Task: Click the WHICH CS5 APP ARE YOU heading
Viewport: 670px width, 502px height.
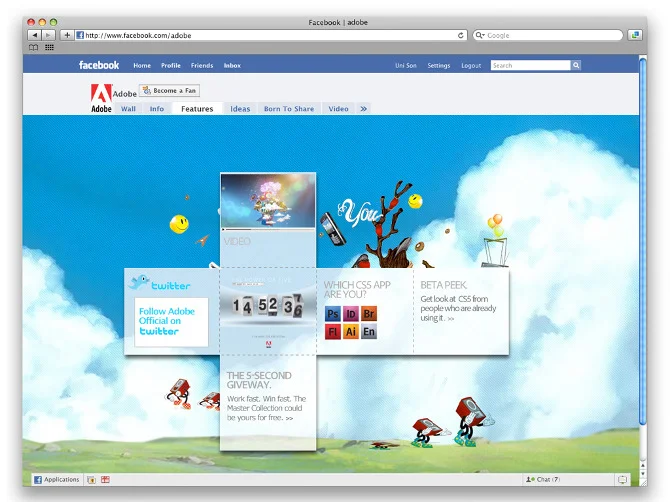Action: click(x=357, y=290)
